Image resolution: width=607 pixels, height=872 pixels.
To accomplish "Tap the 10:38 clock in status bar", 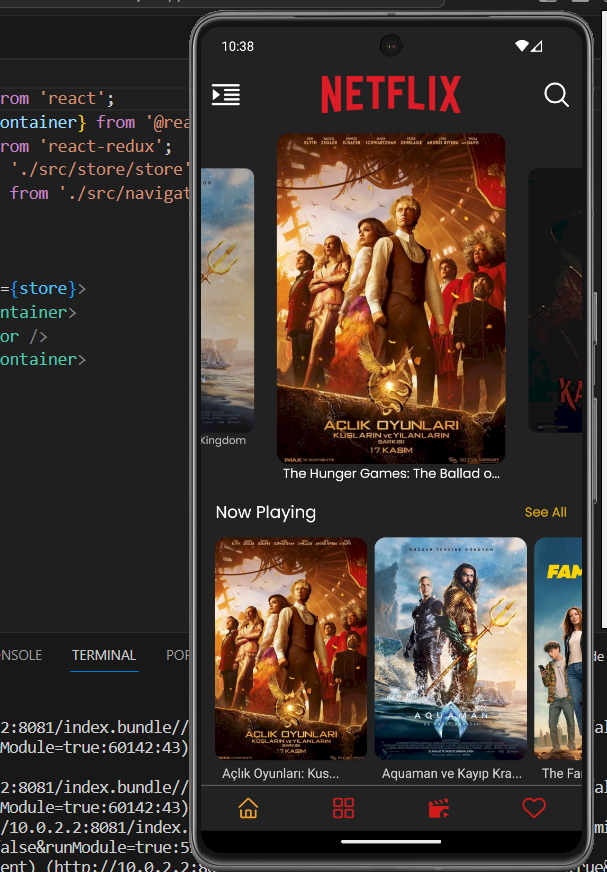I will (238, 46).
